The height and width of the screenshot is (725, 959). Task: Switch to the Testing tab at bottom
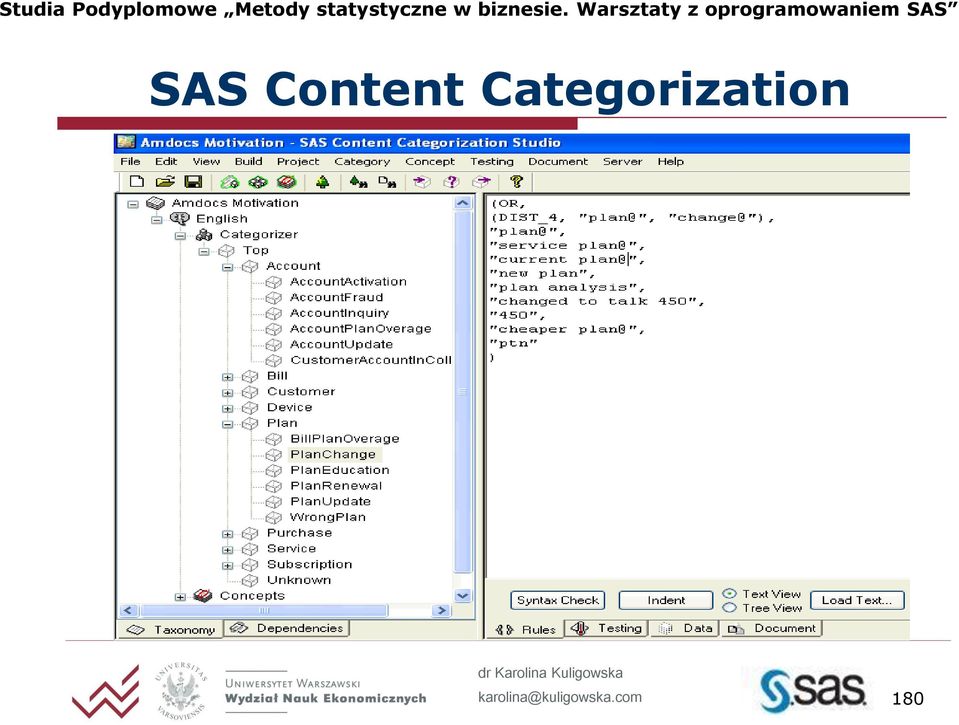tap(606, 628)
